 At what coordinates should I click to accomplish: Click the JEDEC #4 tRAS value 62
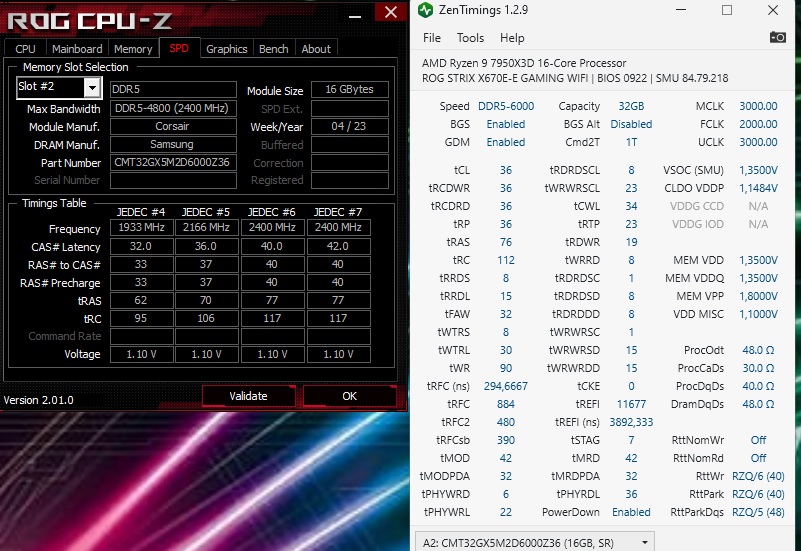coord(141,300)
